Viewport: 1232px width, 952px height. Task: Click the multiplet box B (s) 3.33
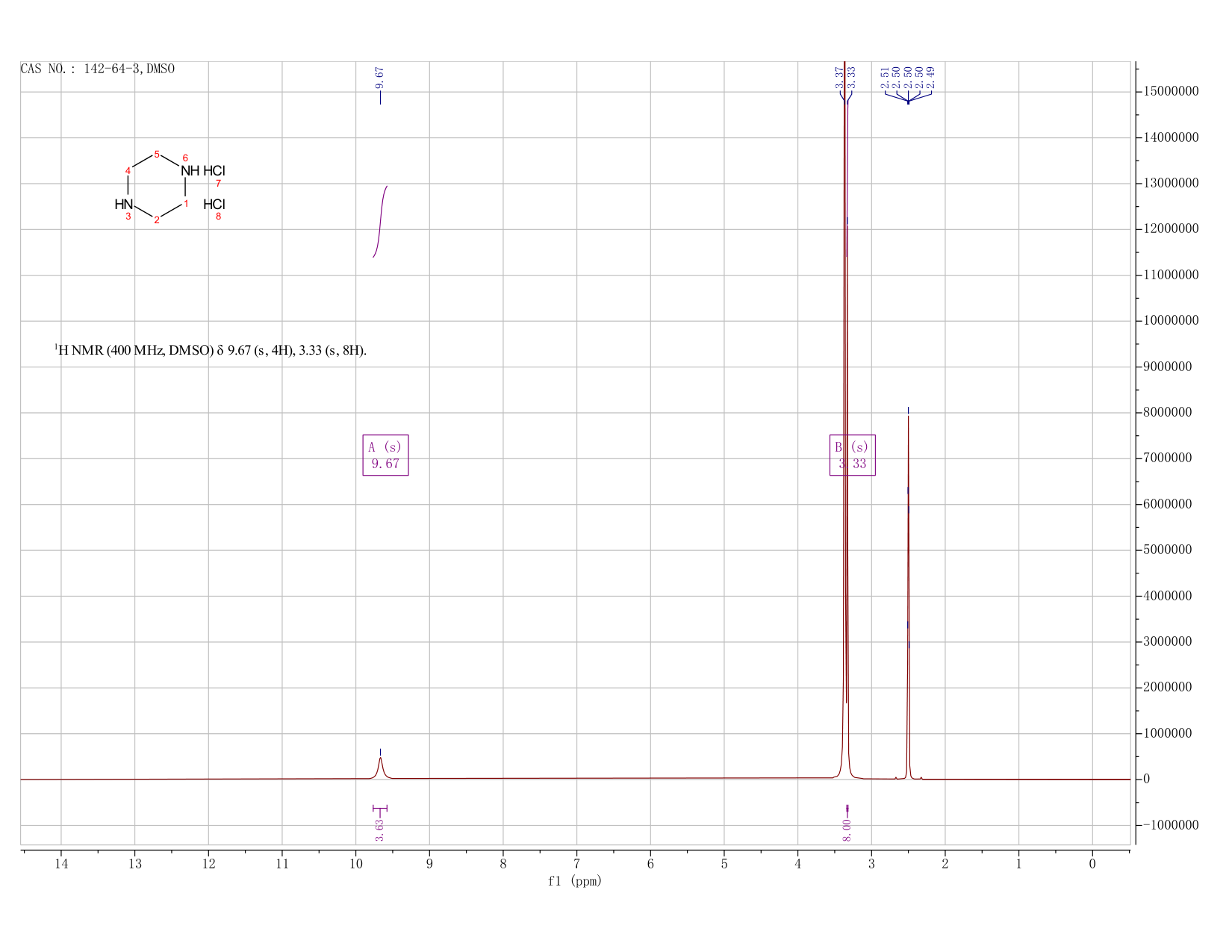(852, 455)
